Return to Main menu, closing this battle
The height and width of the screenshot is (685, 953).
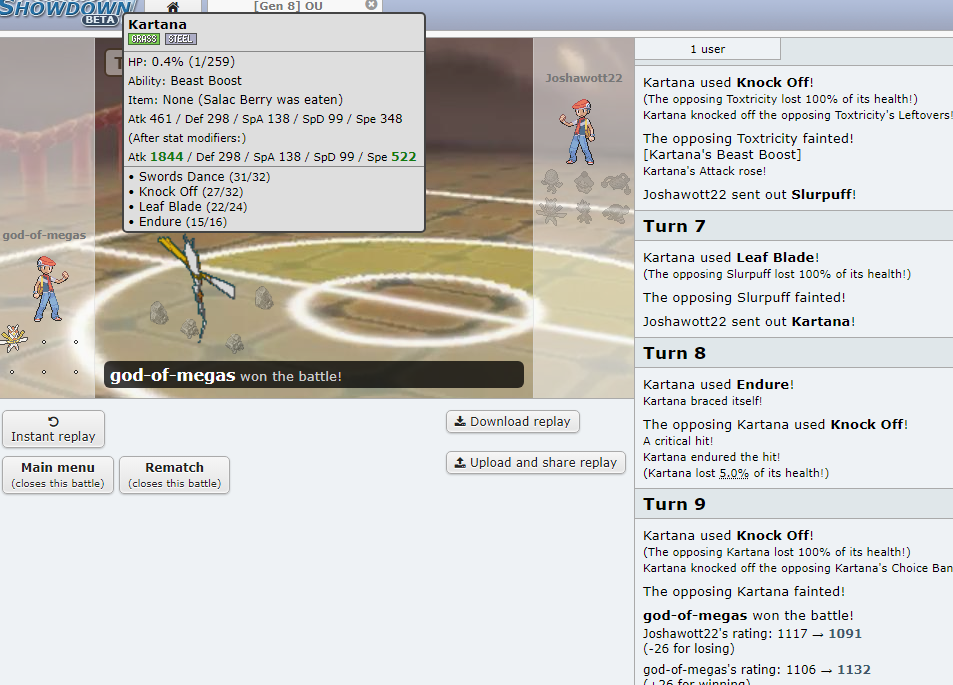point(58,475)
